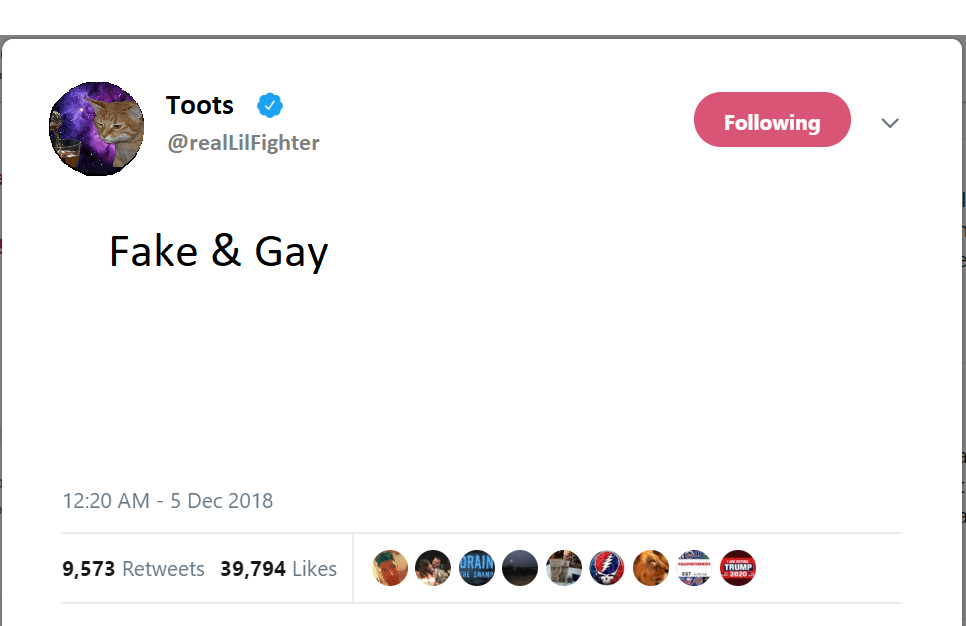Viewport: 966px width, 626px height.
Task: Click the Toots cat profile picture
Action: click(96, 129)
